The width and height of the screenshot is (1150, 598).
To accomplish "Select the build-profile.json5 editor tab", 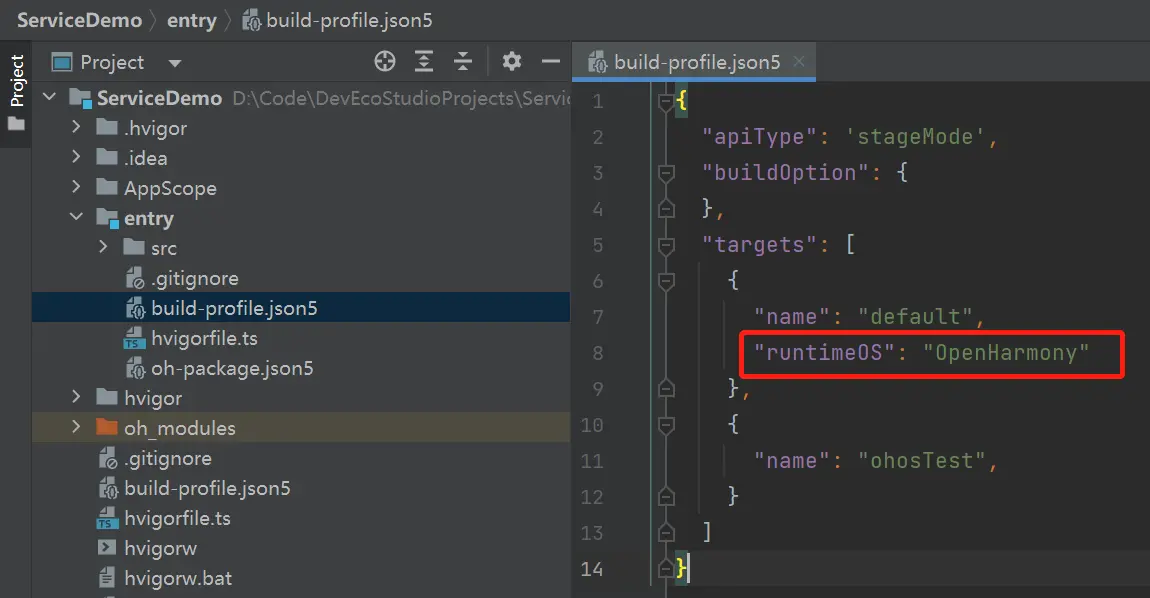I will click(693, 62).
